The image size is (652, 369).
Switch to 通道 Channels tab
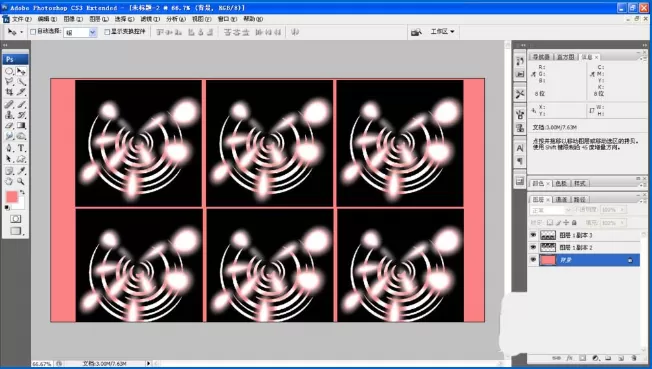(x=561, y=199)
